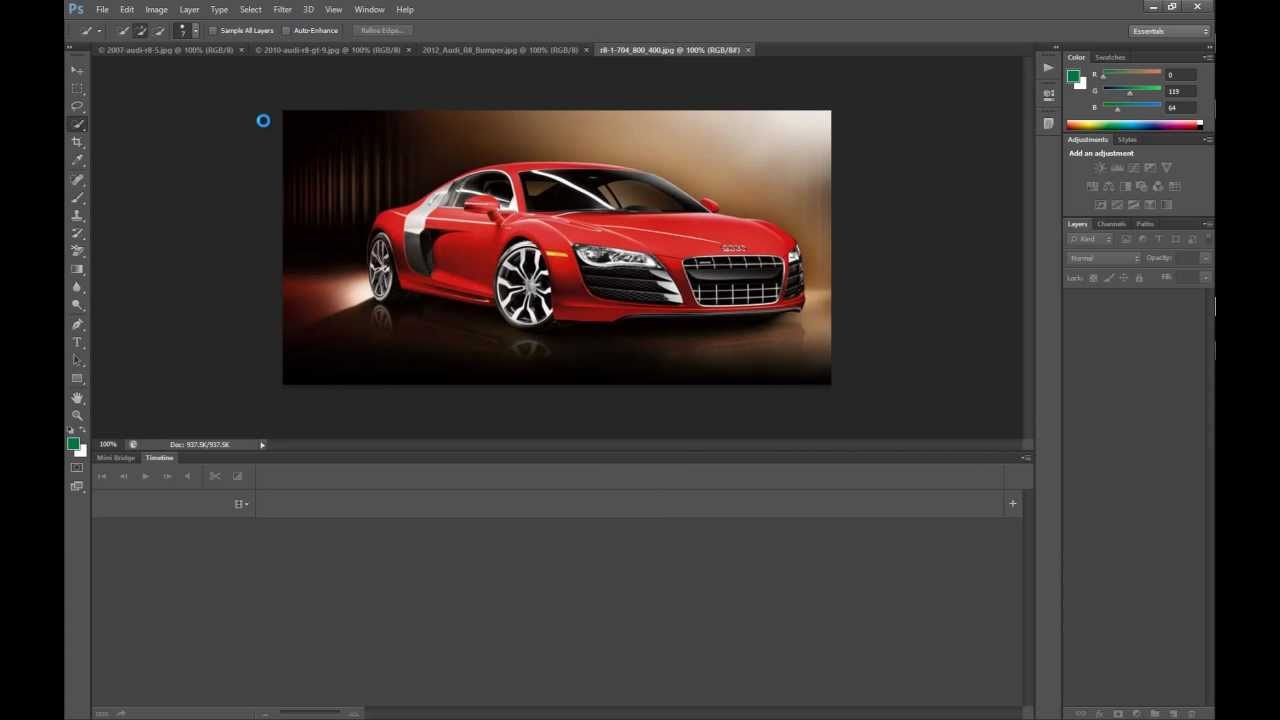Select the Rectangular Marquee tool
Viewport: 1280px width, 720px height.
77,88
